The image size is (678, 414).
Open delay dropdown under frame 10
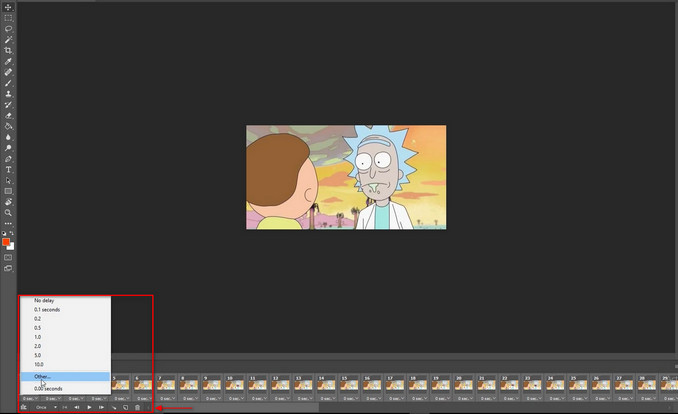(235, 398)
